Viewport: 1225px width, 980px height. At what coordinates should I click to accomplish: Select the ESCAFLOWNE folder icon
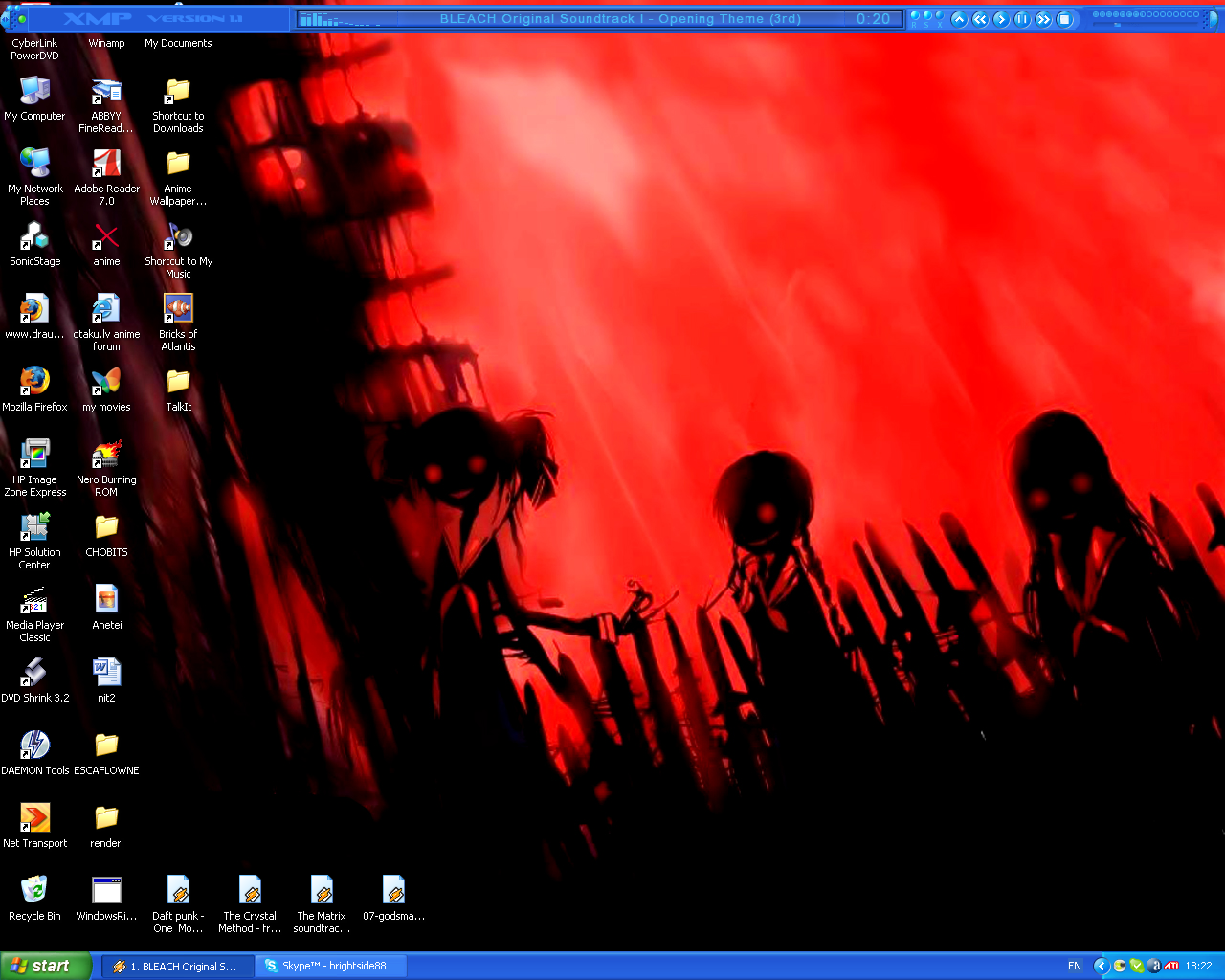[106, 753]
